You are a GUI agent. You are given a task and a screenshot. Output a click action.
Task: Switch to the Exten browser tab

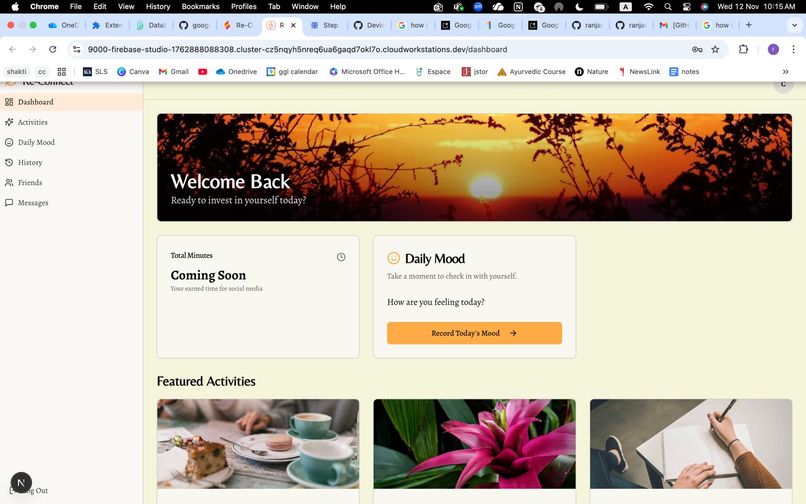(107, 25)
